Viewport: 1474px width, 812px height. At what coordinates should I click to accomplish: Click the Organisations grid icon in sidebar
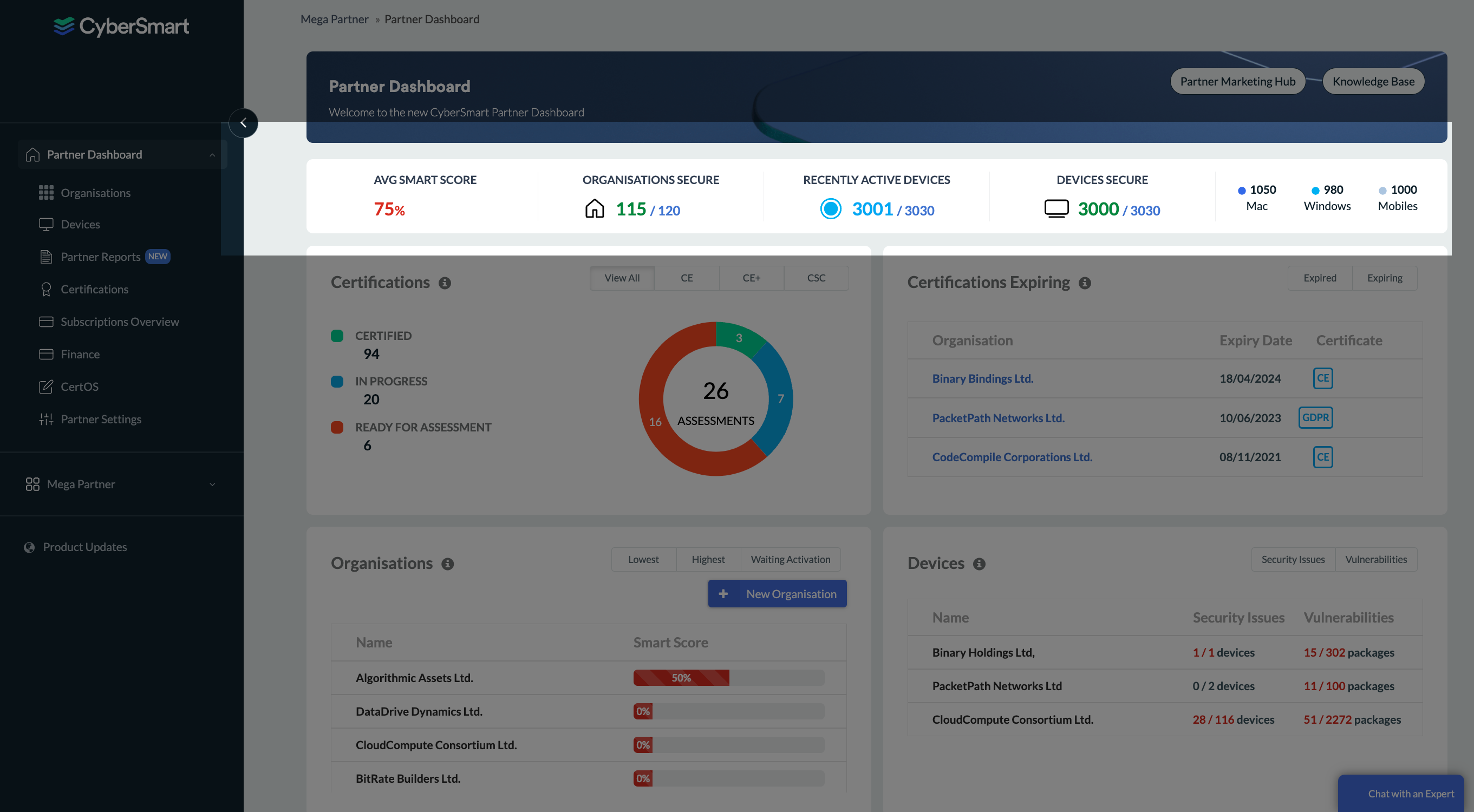(x=46, y=193)
